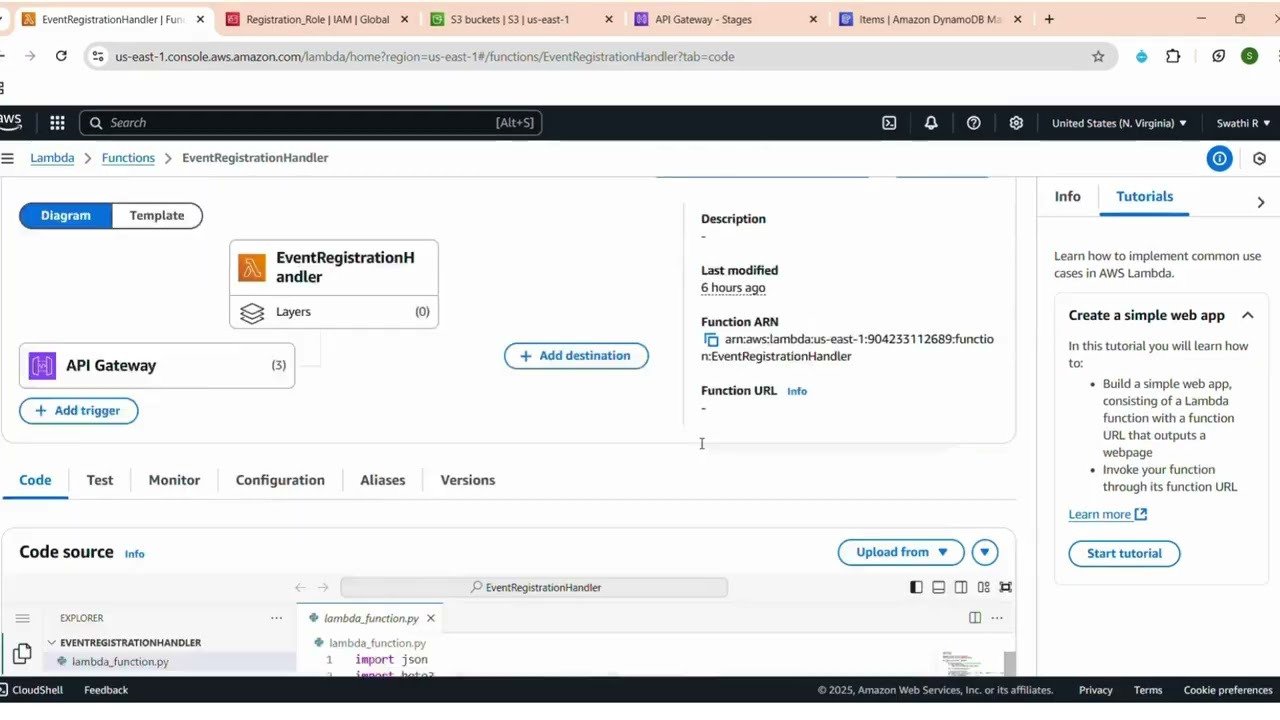Switch to Diagram view
The height and width of the screenshot is (720, 1280).
coord(66,215)
